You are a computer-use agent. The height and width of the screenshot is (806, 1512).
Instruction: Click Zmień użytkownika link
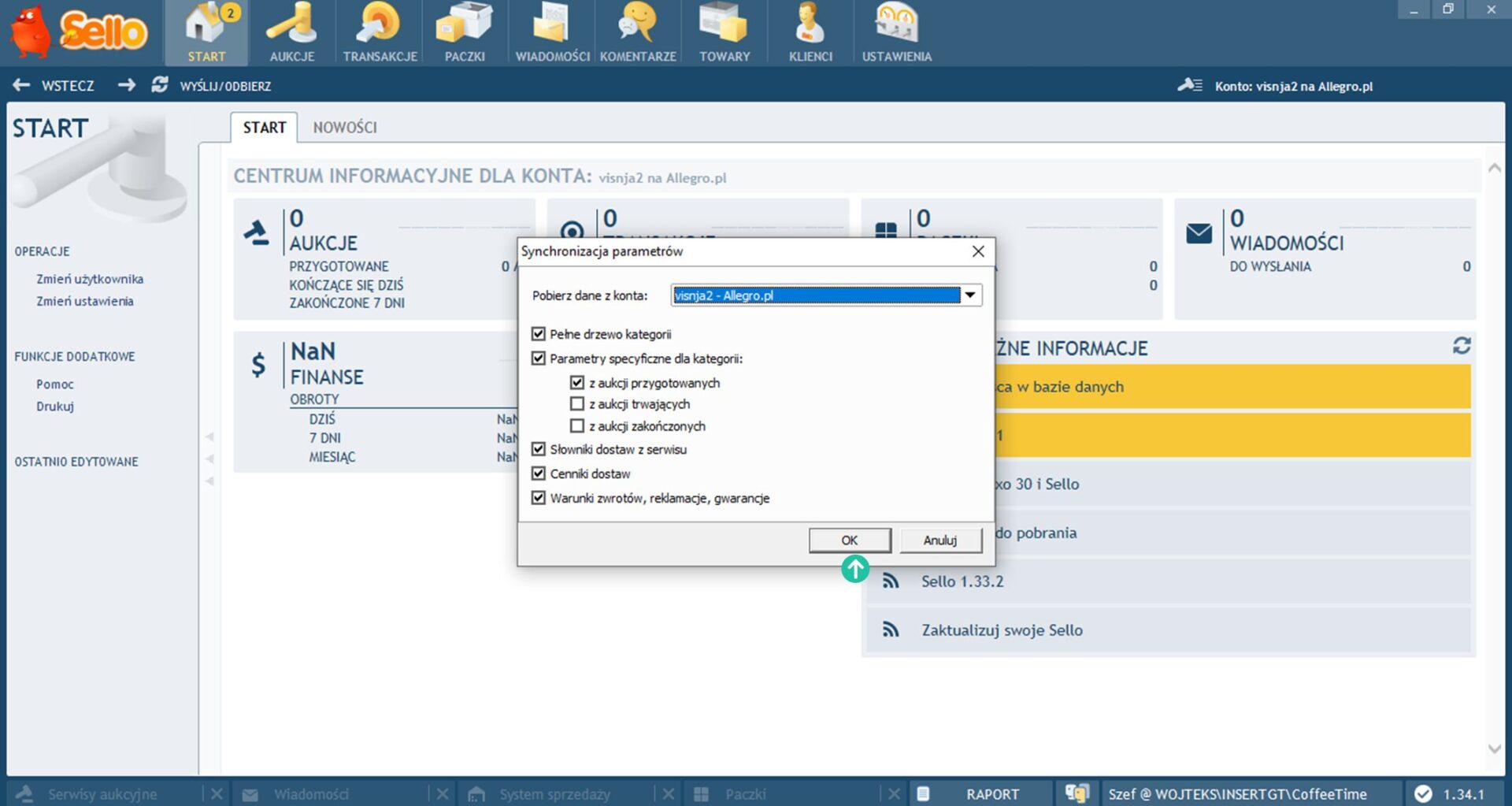pyautogui.click(x=90, y=279)
